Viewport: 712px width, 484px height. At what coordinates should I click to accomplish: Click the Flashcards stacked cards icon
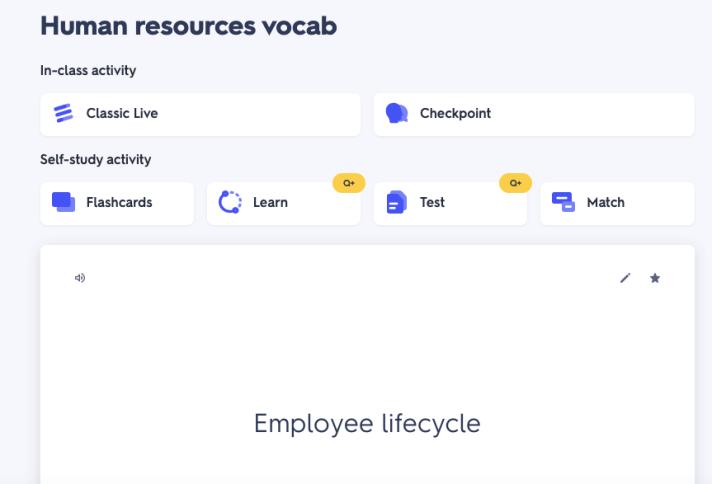[64, 202]
